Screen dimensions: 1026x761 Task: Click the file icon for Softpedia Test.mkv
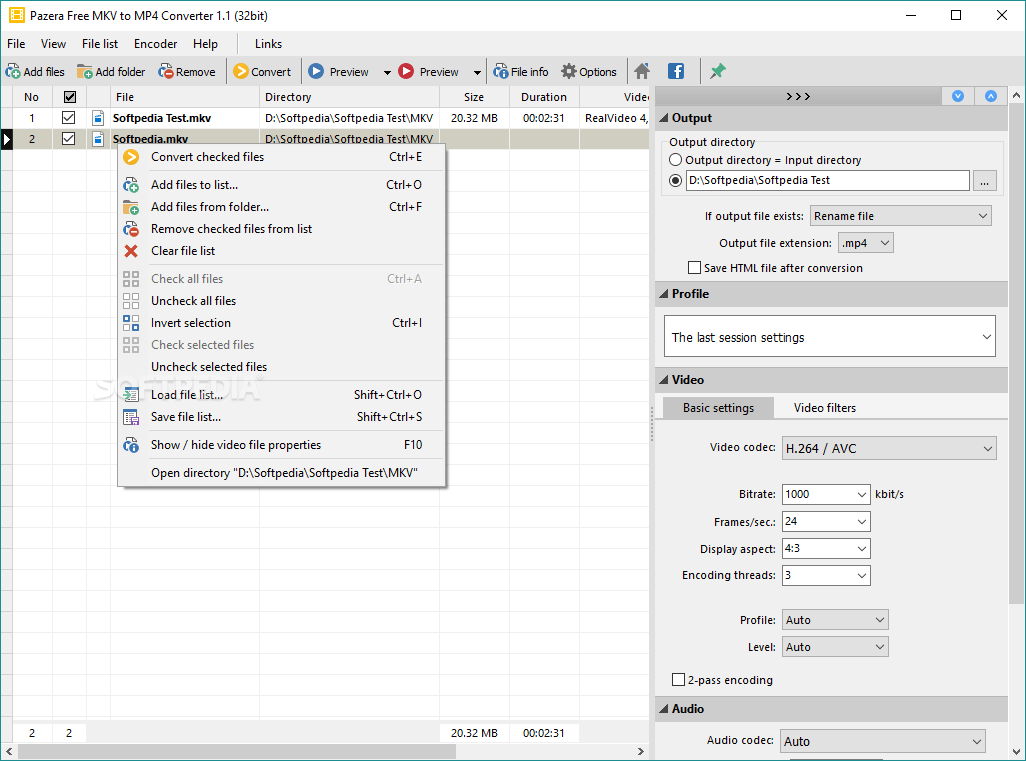(98, 118)
